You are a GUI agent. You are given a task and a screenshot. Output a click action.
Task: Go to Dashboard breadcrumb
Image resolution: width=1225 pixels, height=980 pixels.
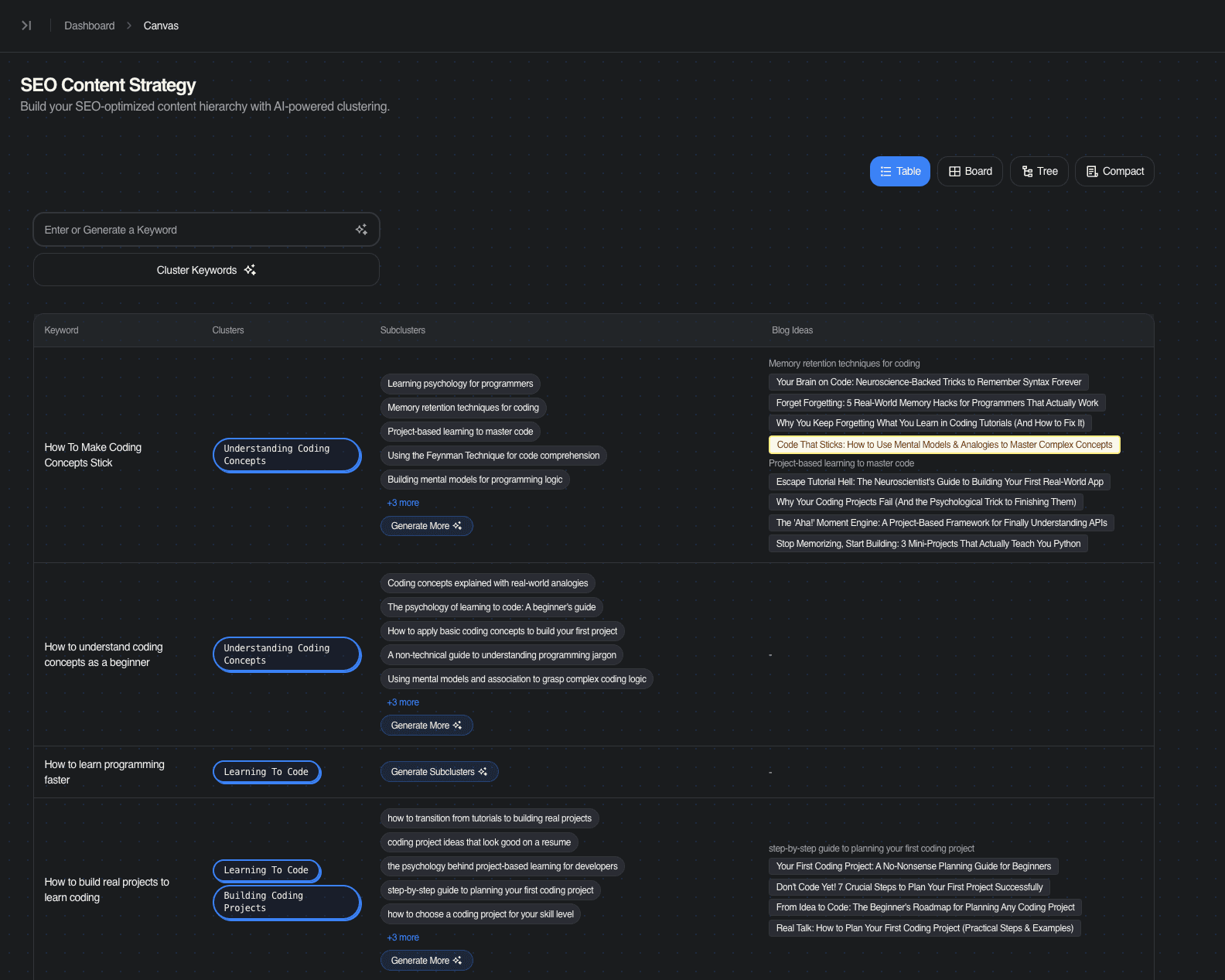(x=89, y=26)
